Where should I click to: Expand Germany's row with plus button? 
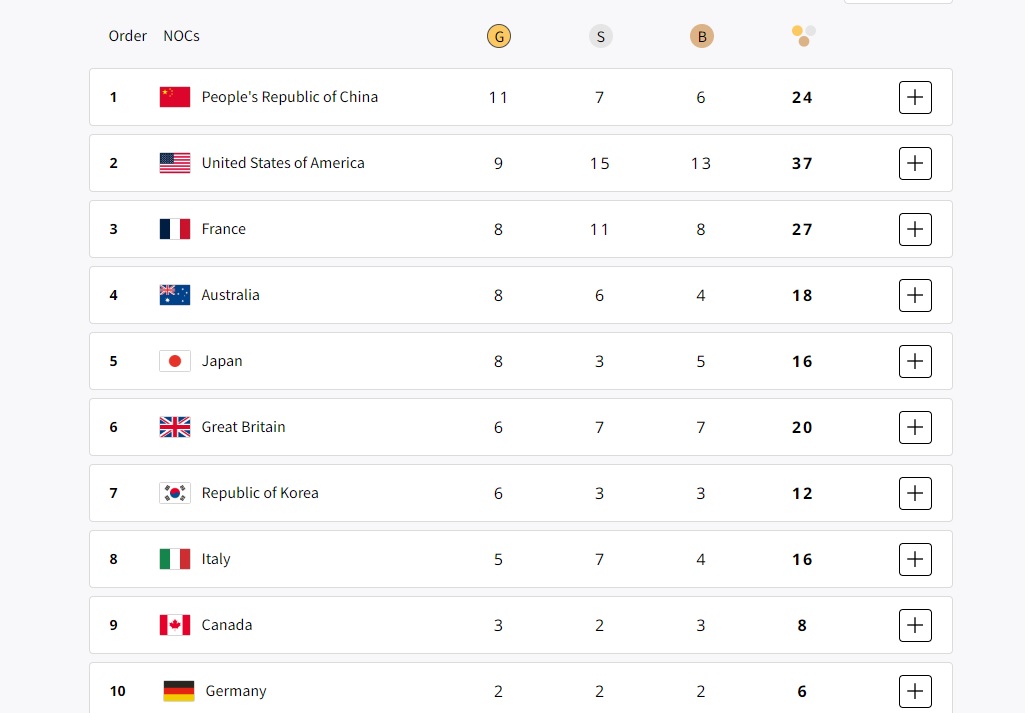coord(915,691)
